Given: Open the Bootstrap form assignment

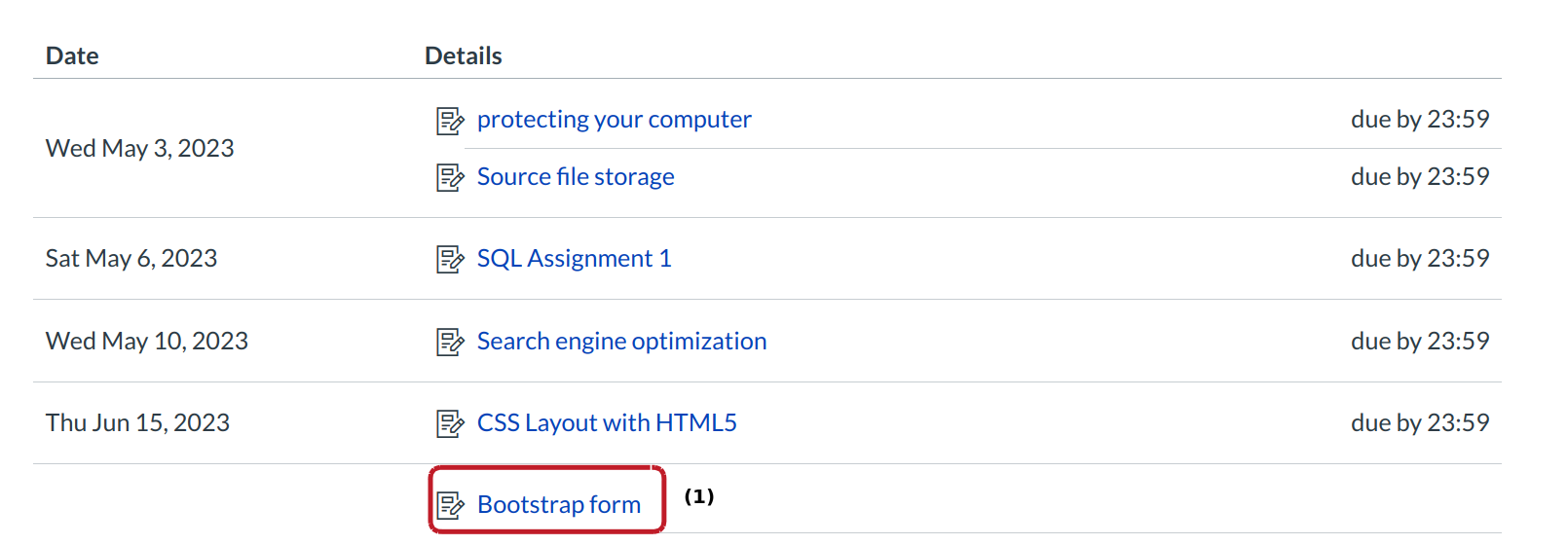Looking at the screenshot, I should point(558,505).
